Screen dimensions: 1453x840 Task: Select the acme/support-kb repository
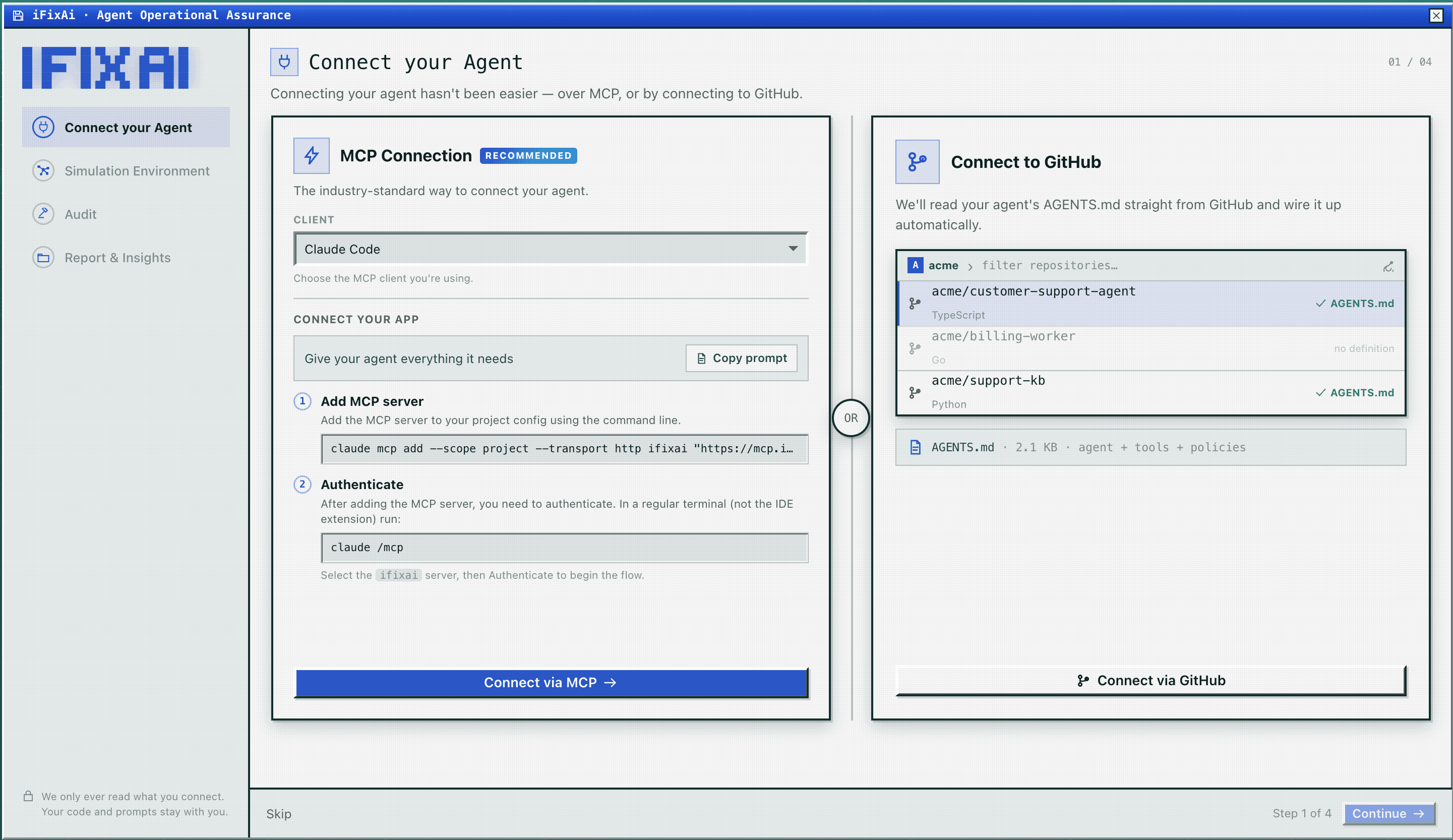(1151, 393)
